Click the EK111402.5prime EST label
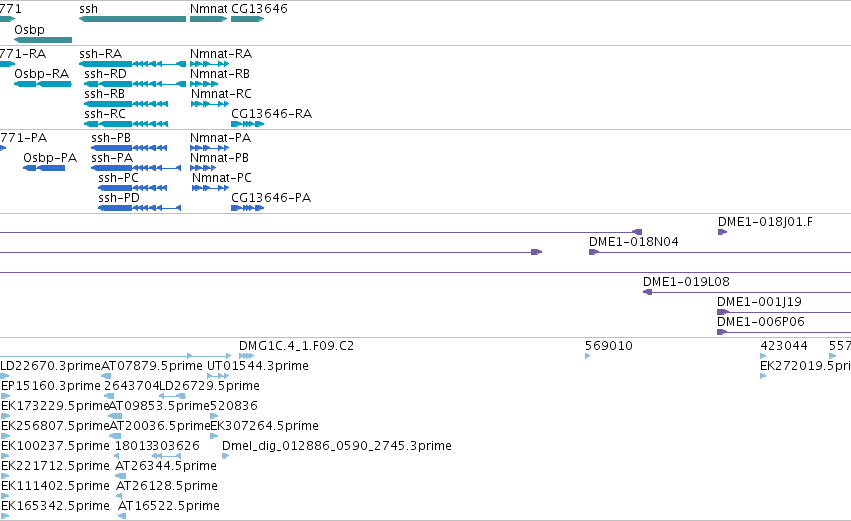 click(55, 487)
